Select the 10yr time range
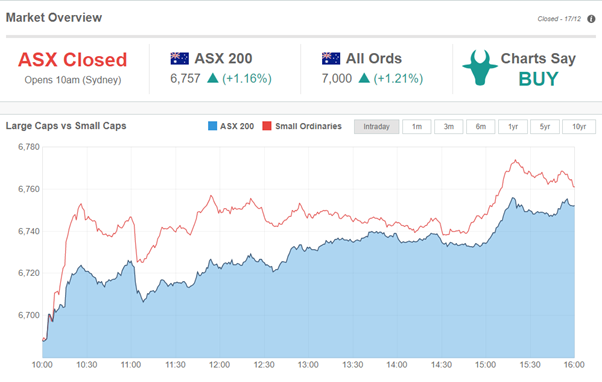602x382 pixels. click(579, 127)
